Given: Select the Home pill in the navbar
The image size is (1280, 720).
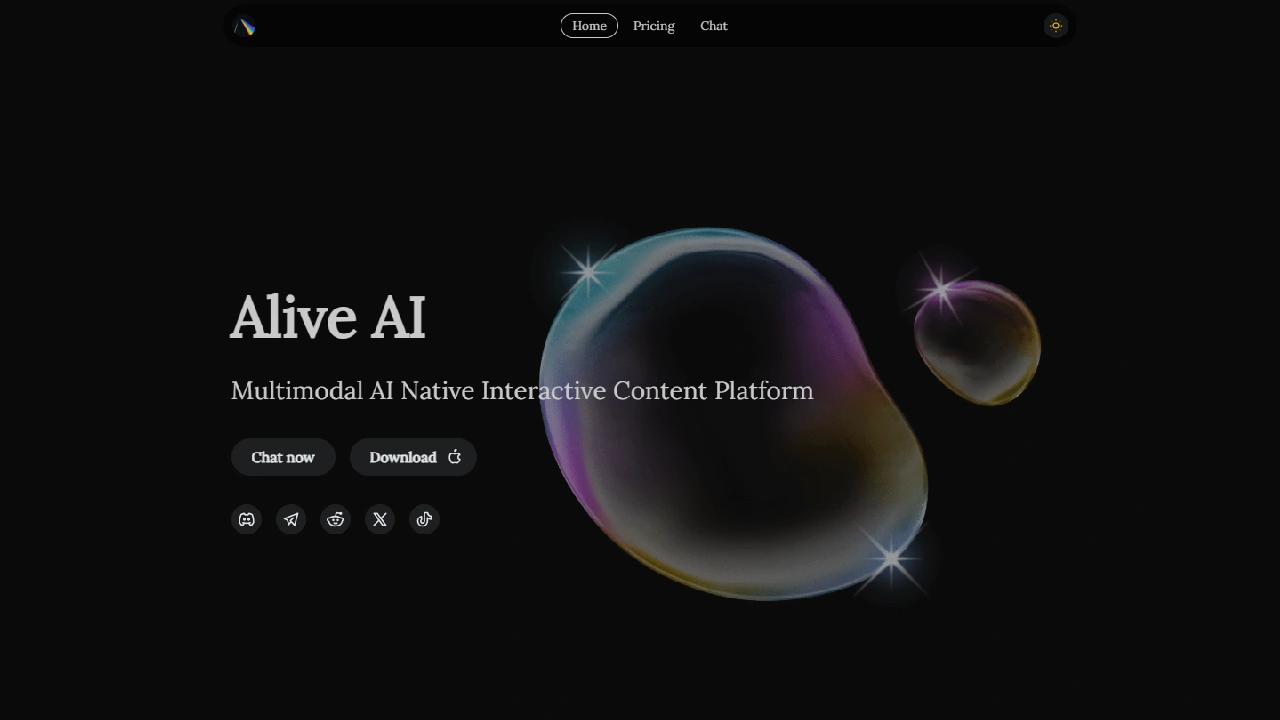Looking at the screenshot, I should pyautogui.click(x=589, y=25).
